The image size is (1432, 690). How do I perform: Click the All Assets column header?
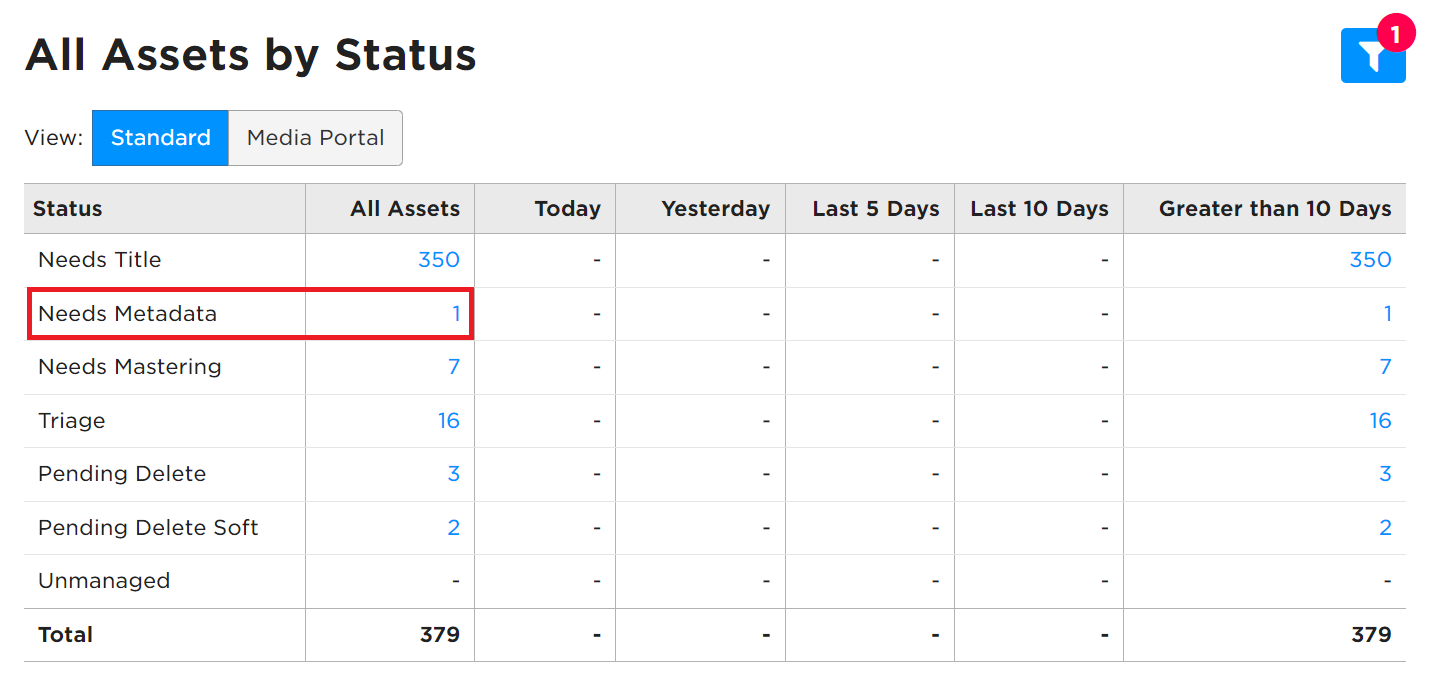(405, 209)
